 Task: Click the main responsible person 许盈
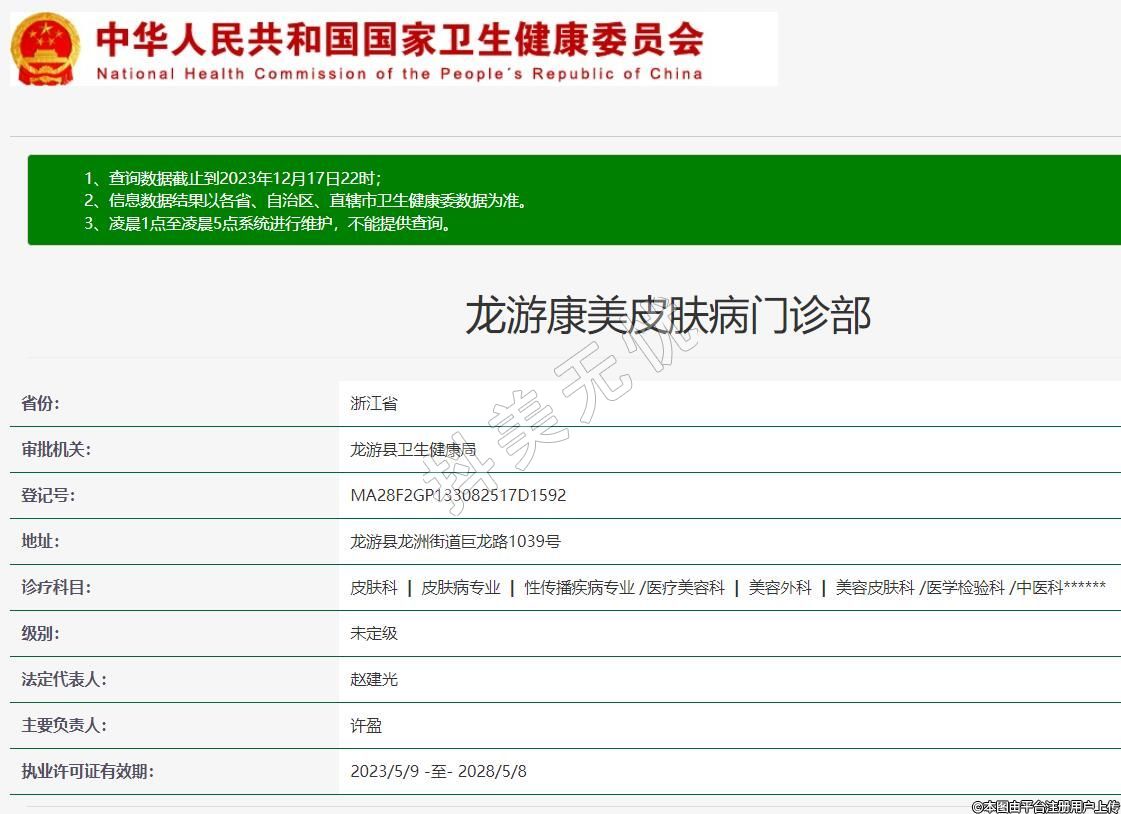coord(366,726)
